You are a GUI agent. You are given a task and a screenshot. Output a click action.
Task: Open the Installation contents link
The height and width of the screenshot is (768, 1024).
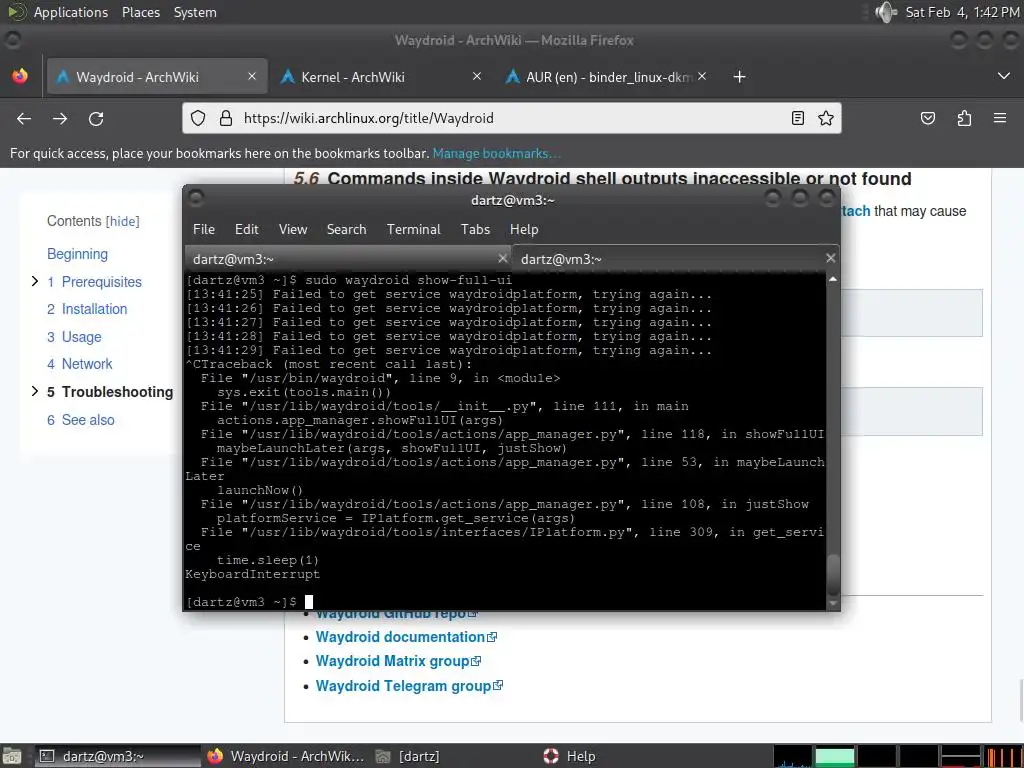[87, 310]
